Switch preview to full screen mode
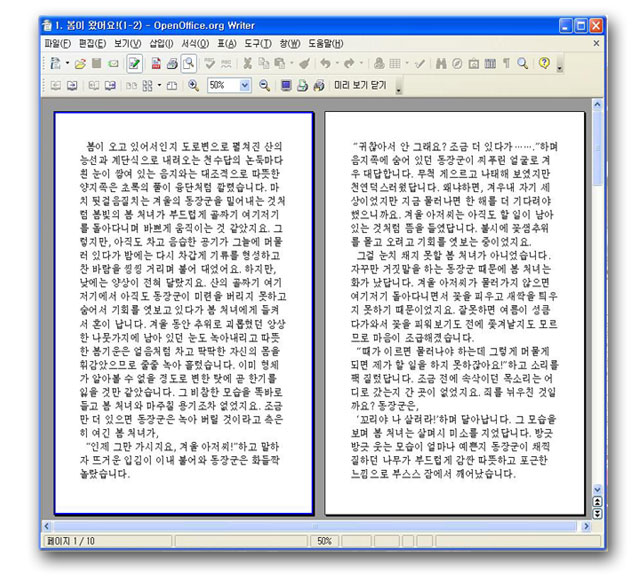 point(286,86)
